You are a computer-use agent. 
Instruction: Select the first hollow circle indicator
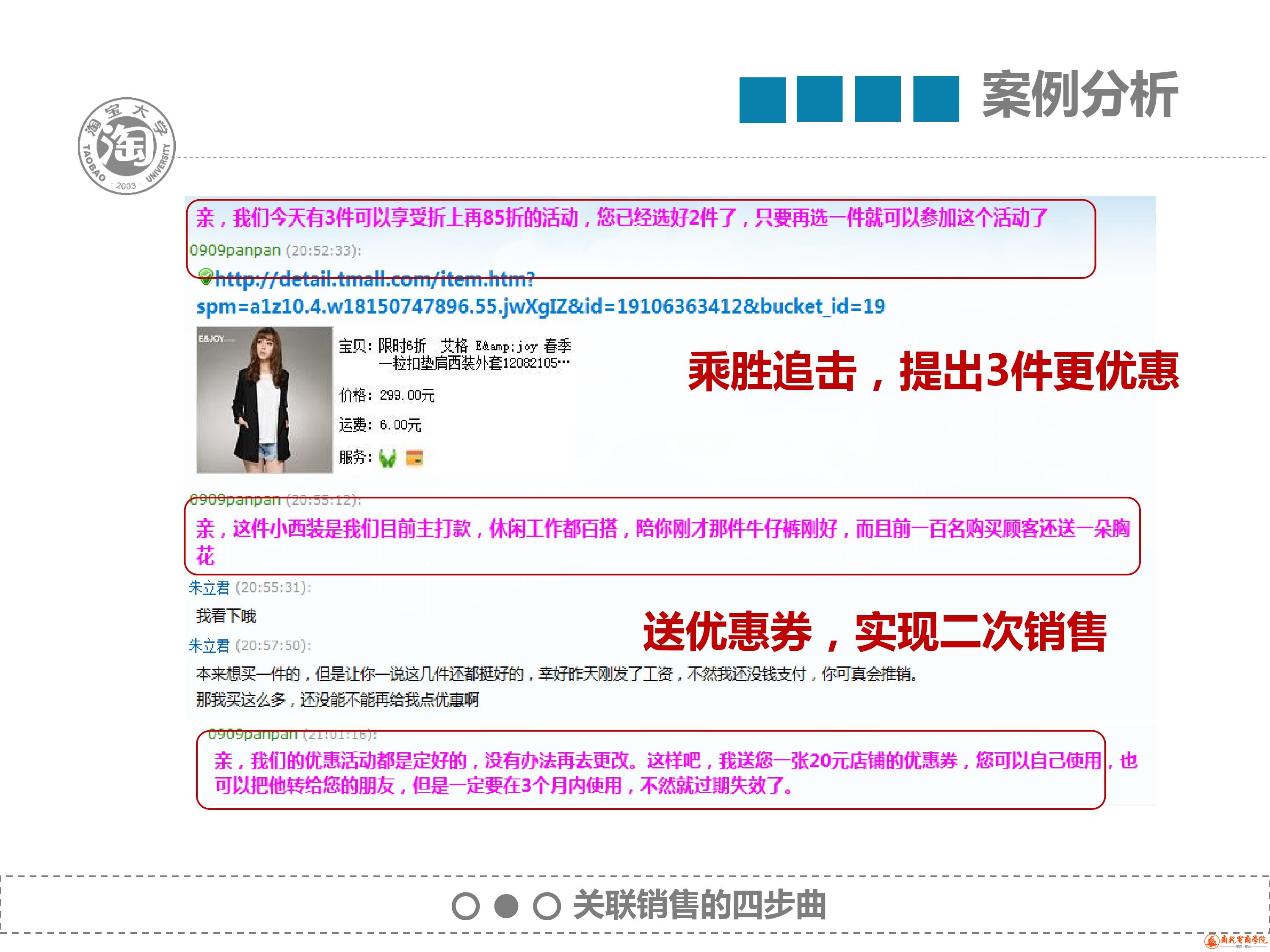465,906
